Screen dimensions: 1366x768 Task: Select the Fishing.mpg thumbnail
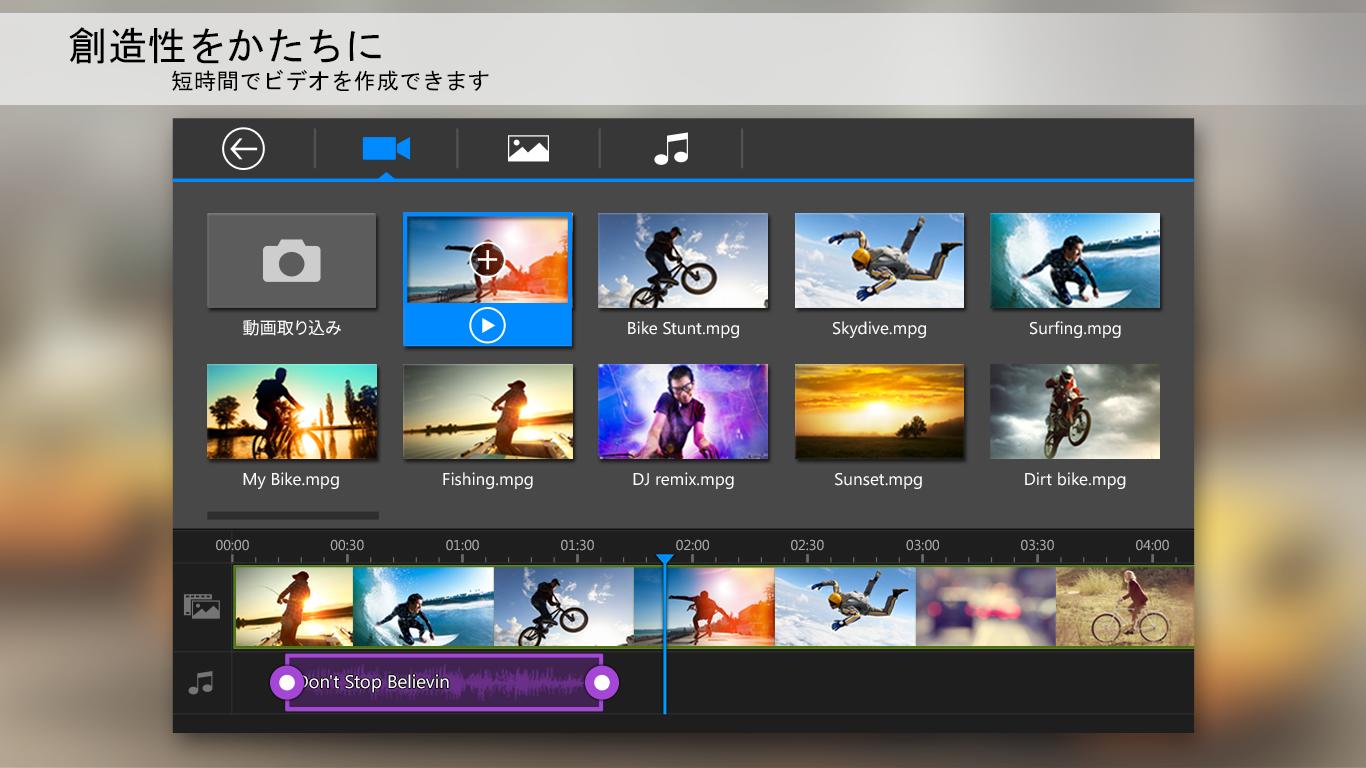click(x=488, y=411)
